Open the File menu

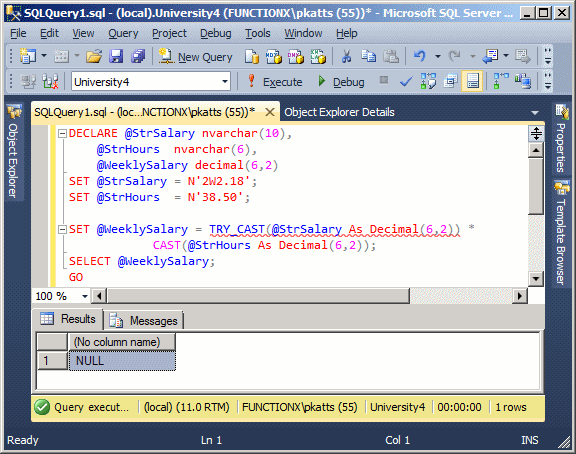coord(18,33)
